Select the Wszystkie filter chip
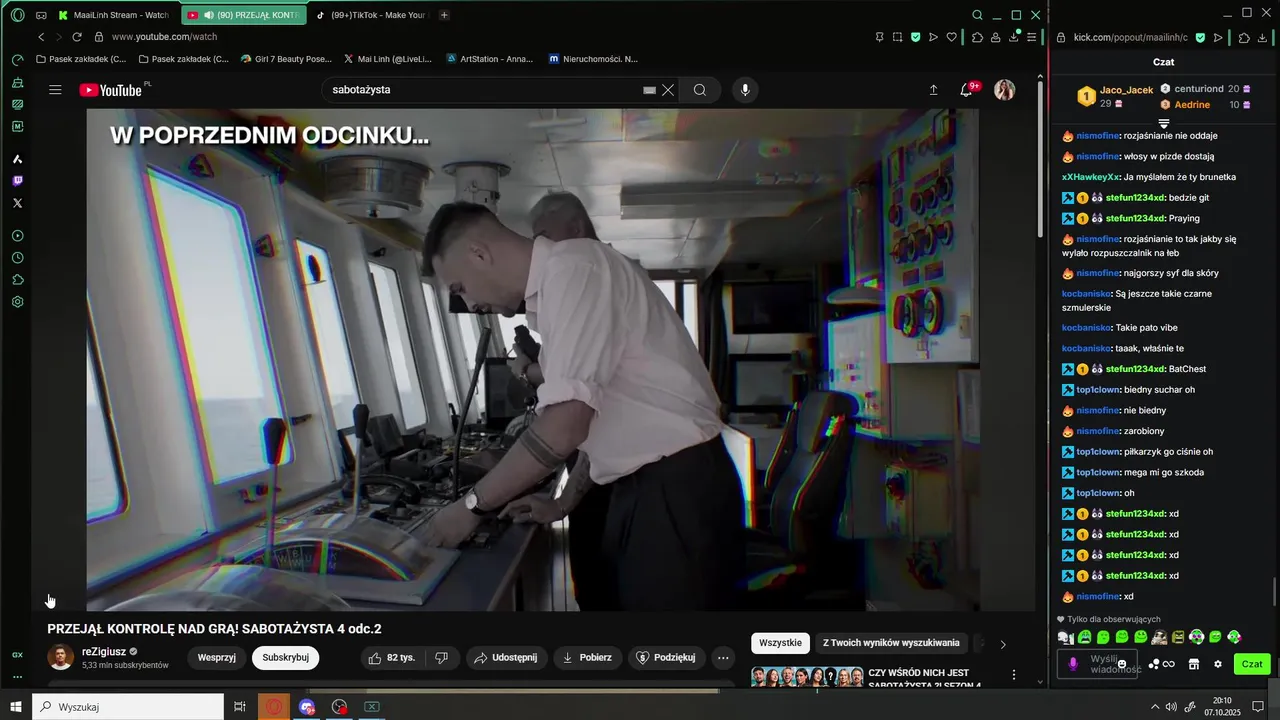The image size is (1280, 720). 781,643
